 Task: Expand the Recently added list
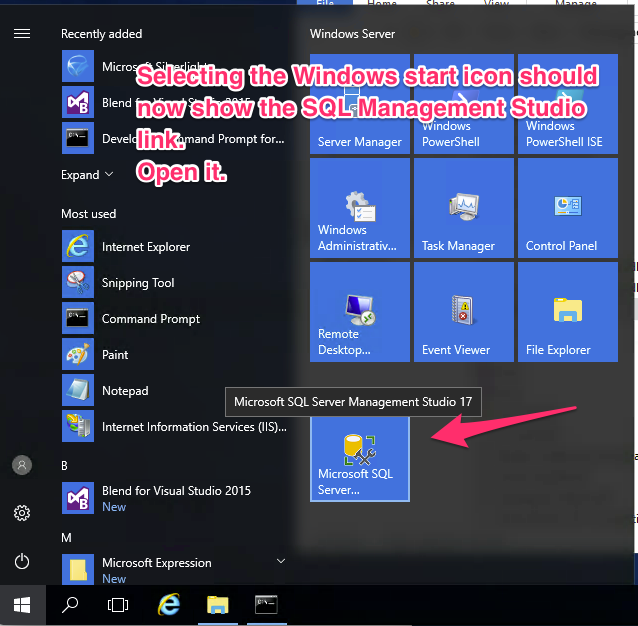(87, 175)
